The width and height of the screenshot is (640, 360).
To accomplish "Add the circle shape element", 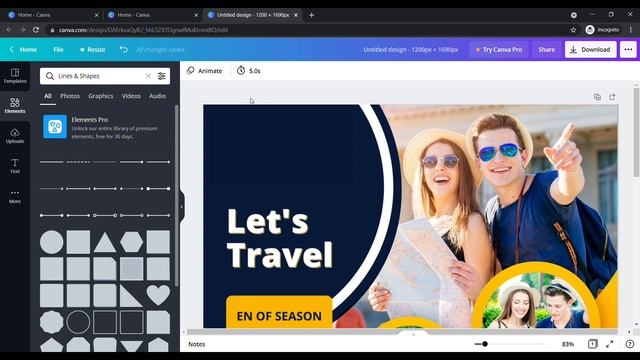I will click(51, 242).
